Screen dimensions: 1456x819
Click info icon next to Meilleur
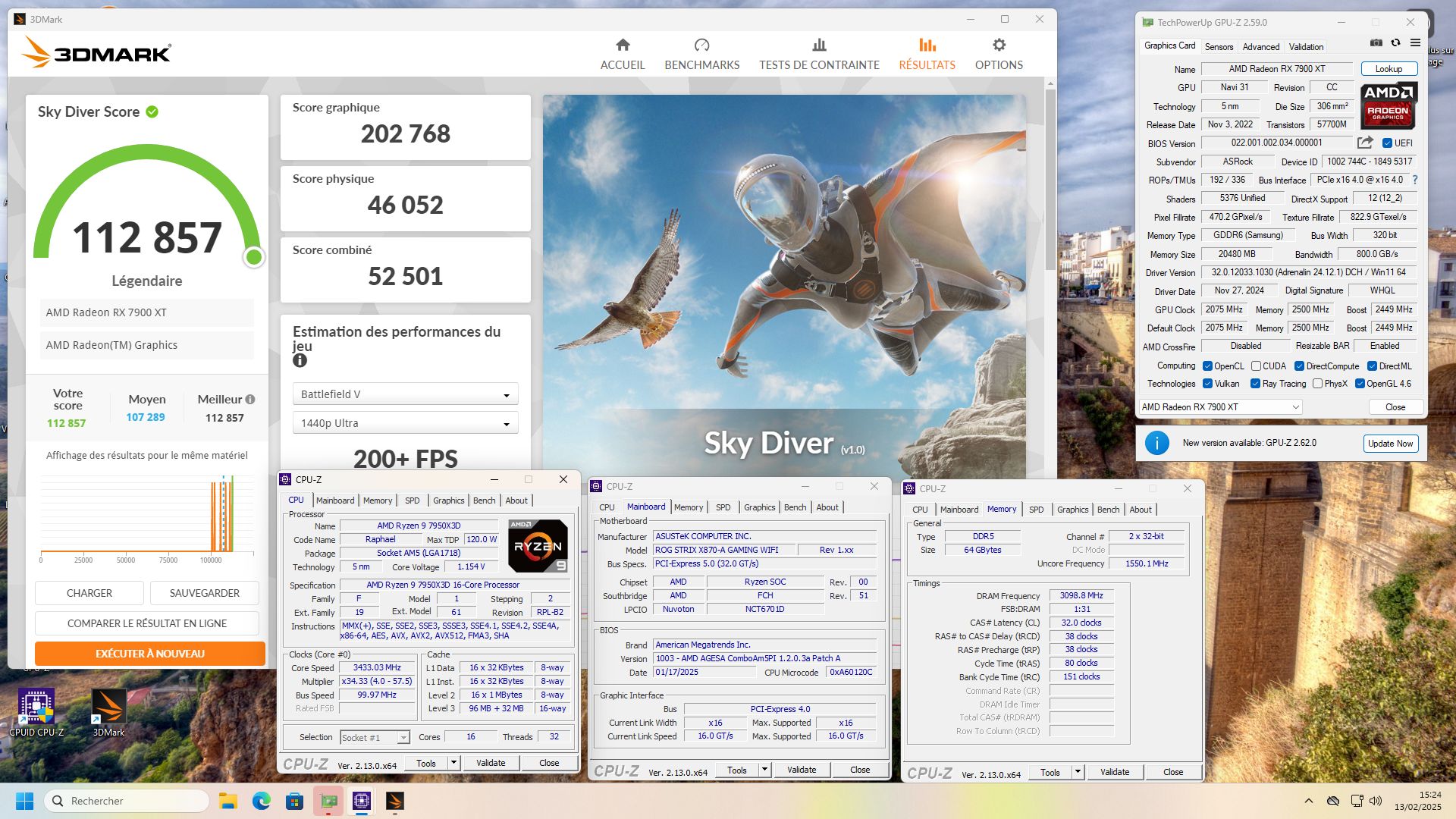pos(250,399)
